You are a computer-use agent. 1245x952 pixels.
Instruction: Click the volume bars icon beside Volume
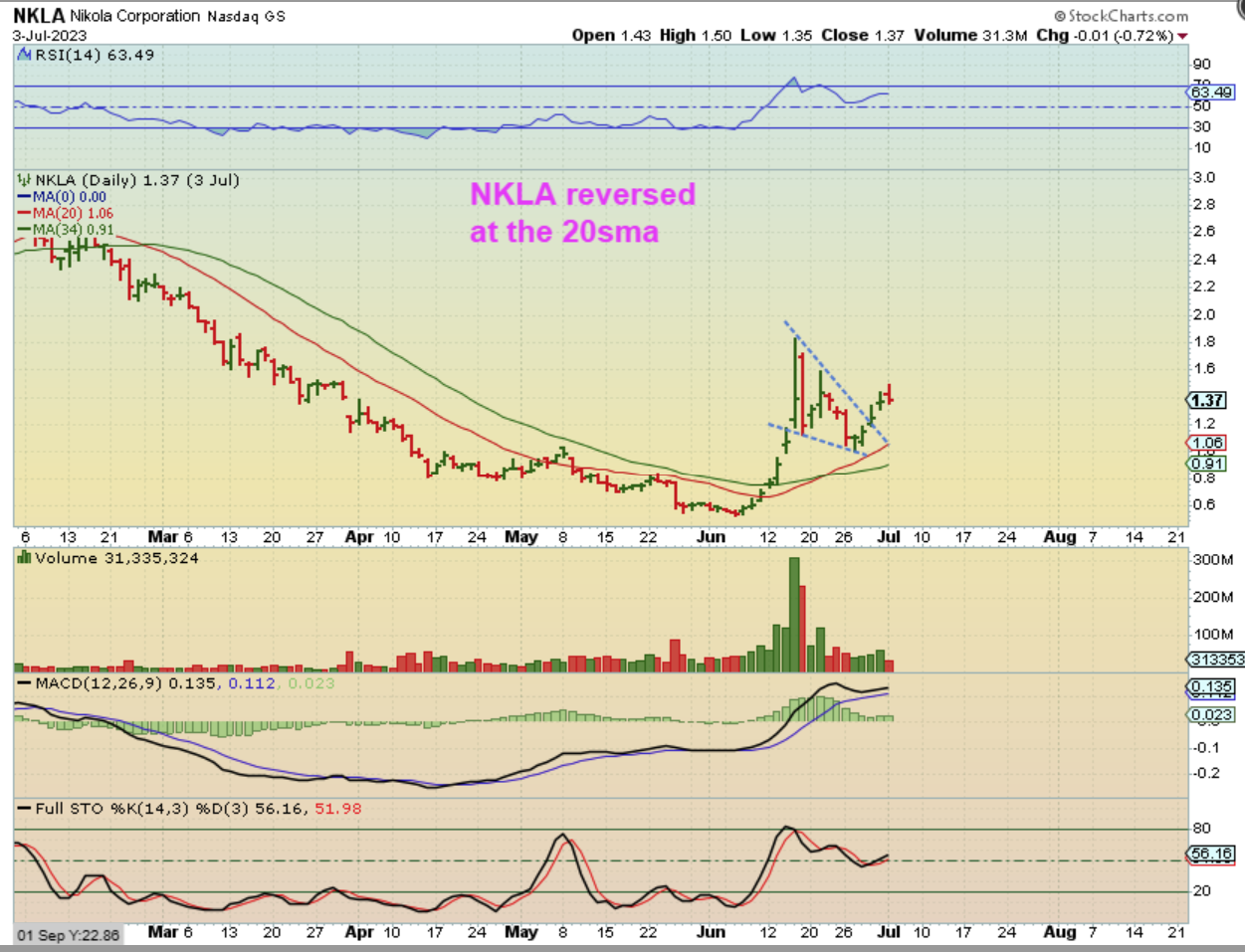[x=25, y=558]
